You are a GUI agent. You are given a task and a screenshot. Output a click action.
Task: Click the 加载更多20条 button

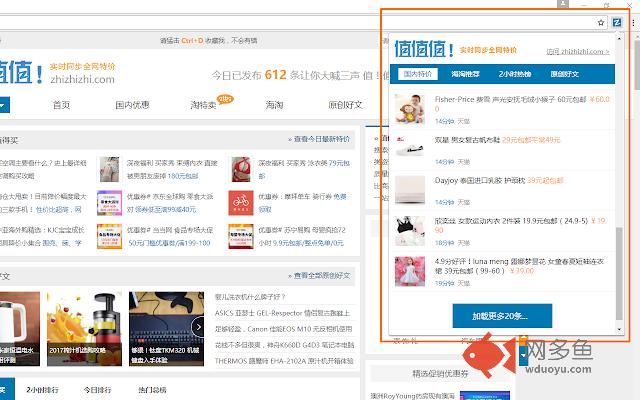(x=502, y=316)
